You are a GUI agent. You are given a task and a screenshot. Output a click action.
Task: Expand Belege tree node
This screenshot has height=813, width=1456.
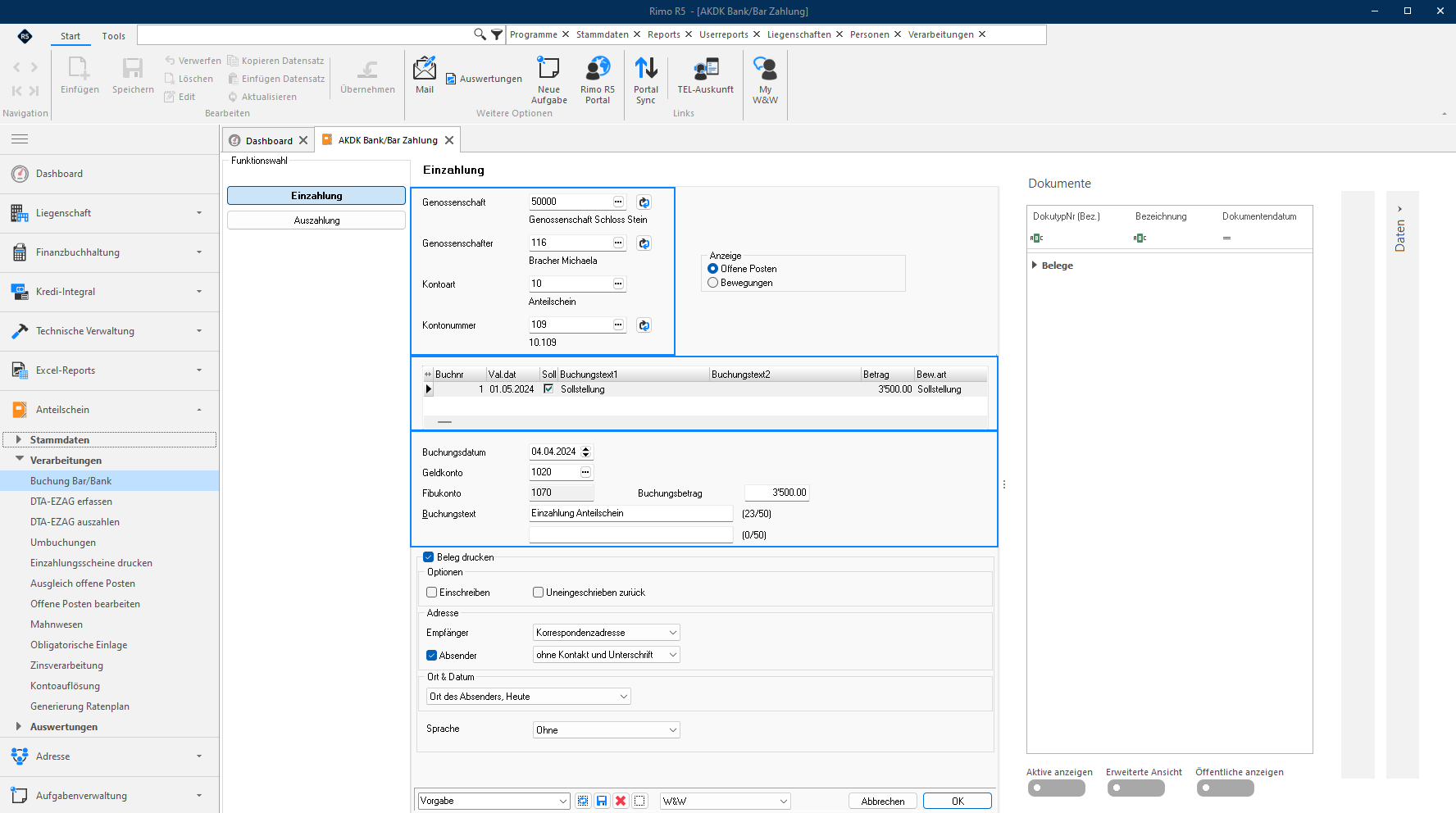point(1035,266)
